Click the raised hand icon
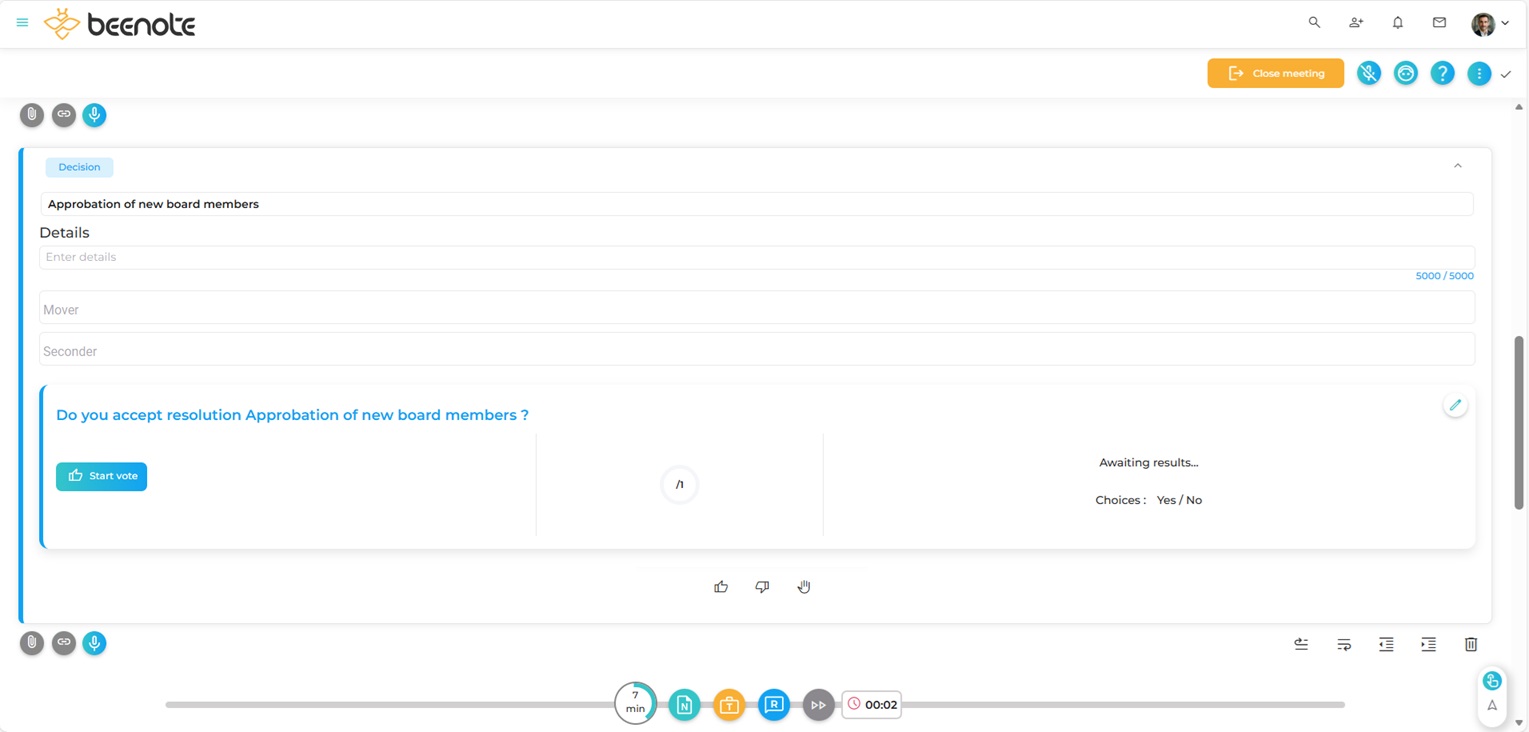This screenshot has height=732, width=1529. [x=804, y=587]
